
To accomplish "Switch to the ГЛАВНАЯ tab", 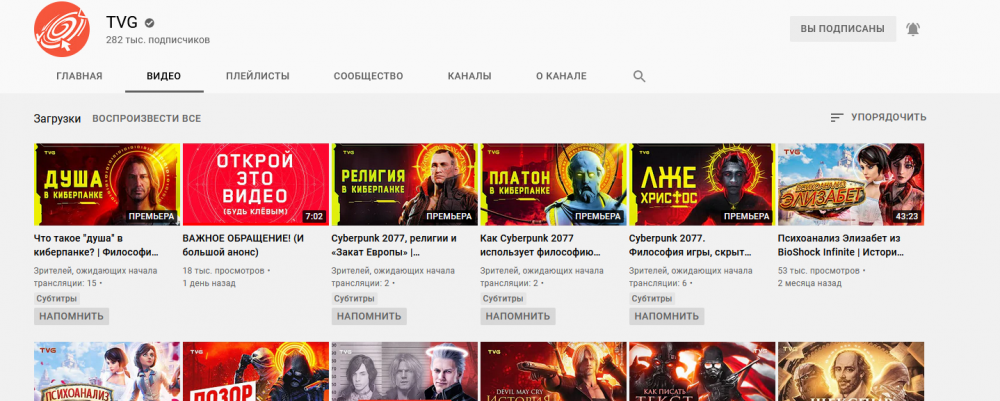I will click(79, 76).
